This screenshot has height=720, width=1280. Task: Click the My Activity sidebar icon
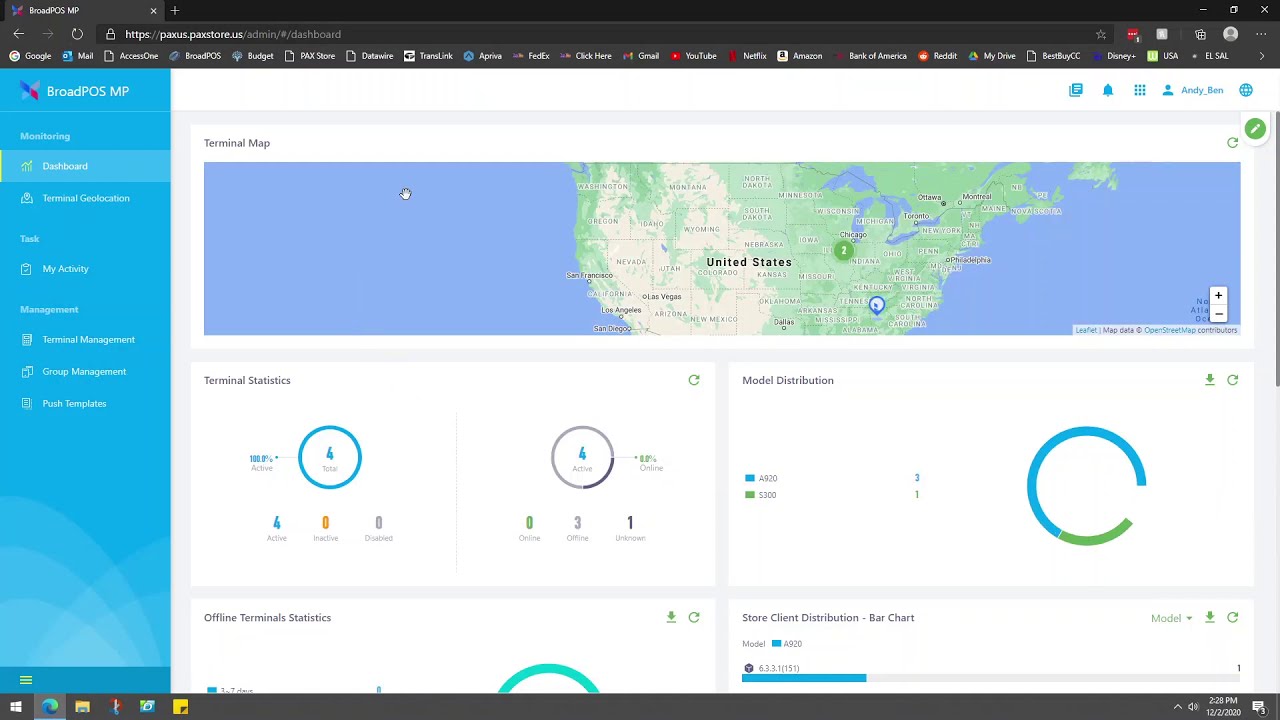pos(26,269)
